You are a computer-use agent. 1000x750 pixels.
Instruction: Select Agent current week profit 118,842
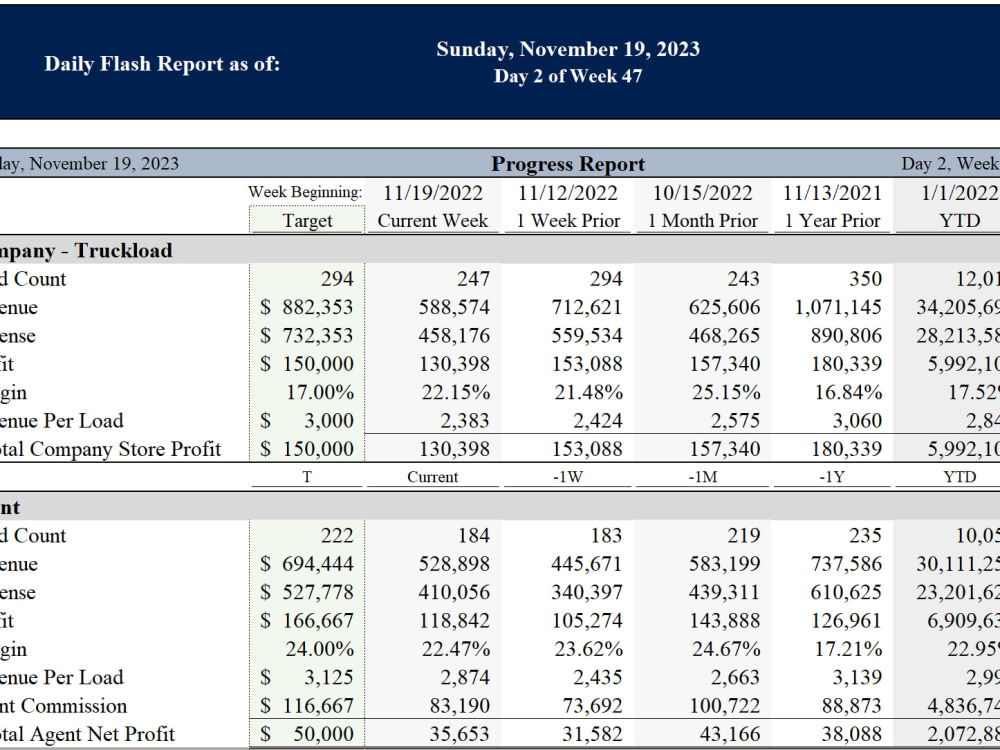[454, 621]
